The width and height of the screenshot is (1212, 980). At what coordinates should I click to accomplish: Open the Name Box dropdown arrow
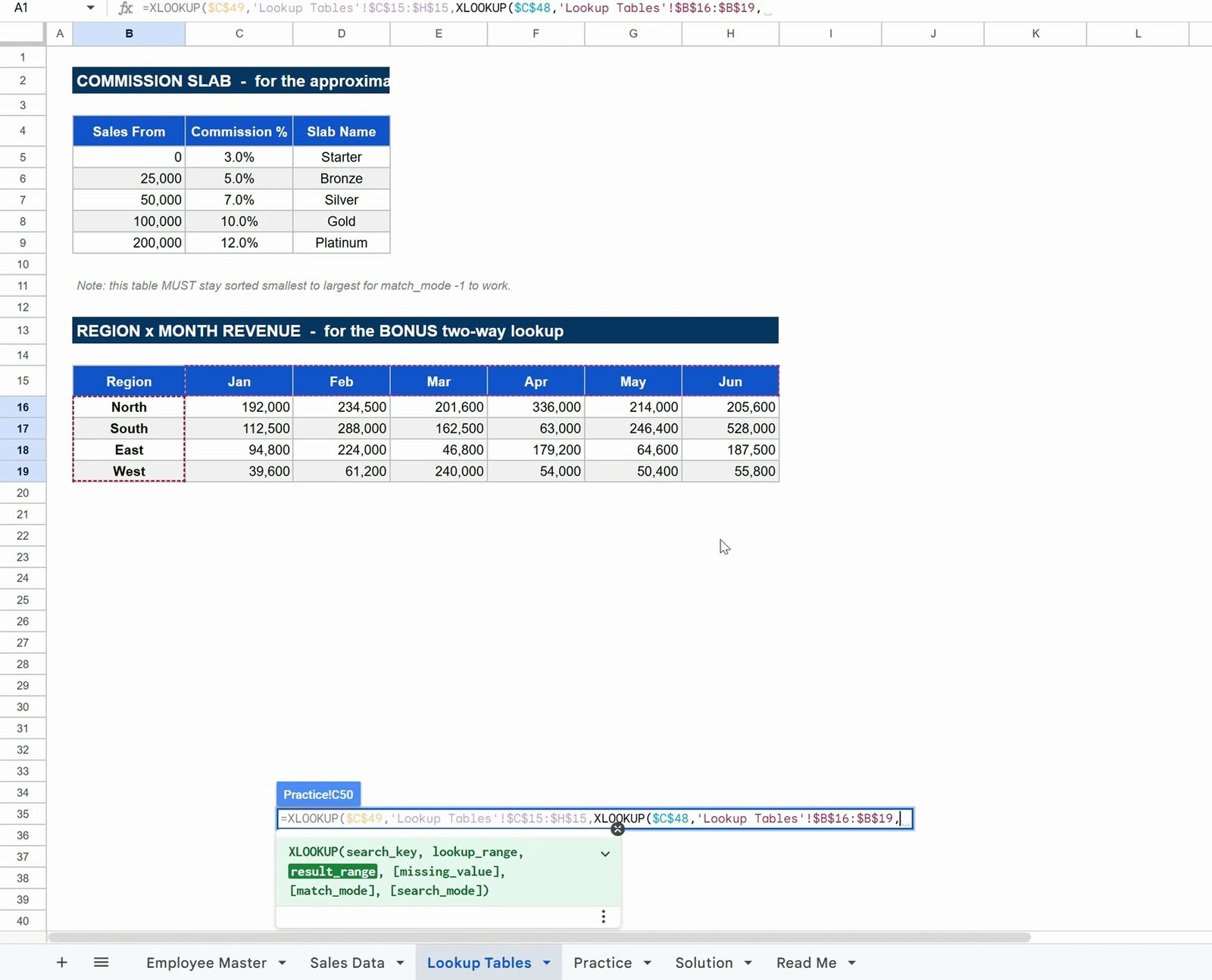(x=90, y=8)
